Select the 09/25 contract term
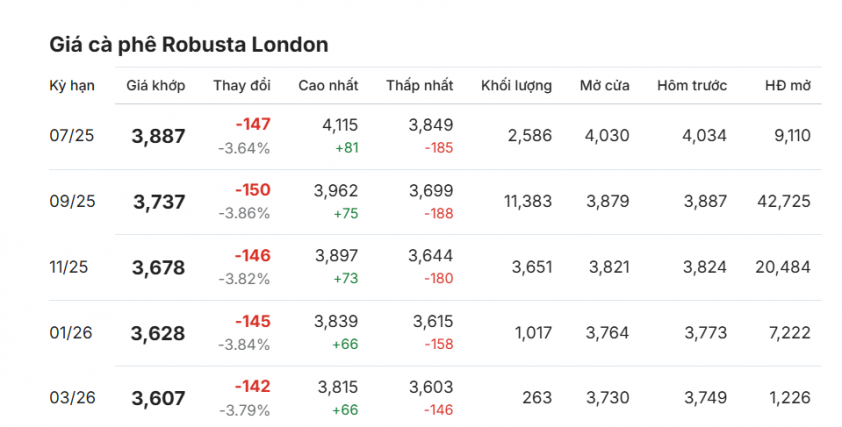The image size is (842, 427). [x=72, y=201]
